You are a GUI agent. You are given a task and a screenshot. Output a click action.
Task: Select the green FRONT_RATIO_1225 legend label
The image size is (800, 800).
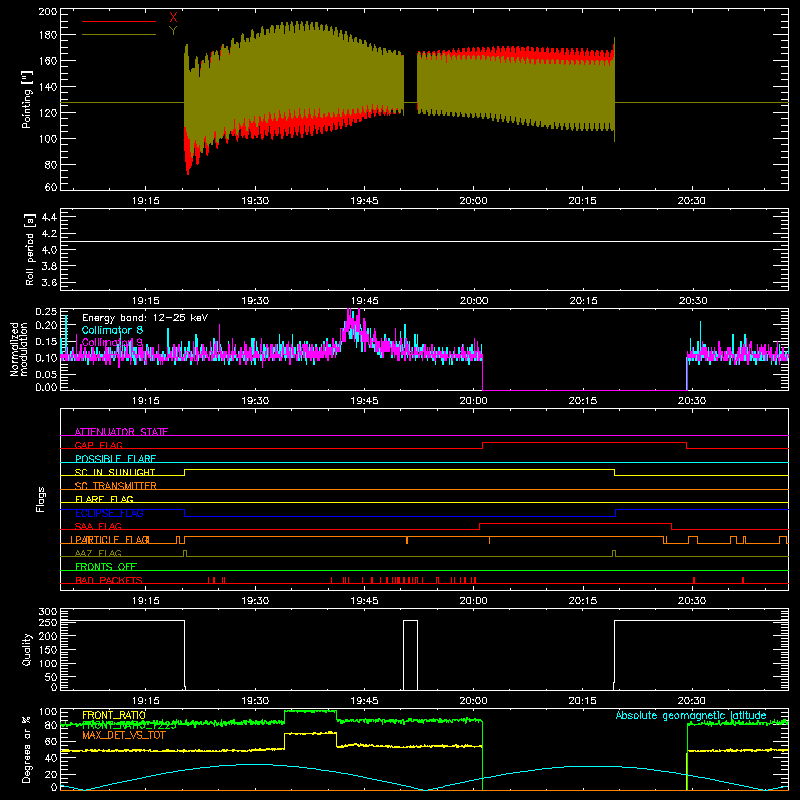click(x=129, y=725)
